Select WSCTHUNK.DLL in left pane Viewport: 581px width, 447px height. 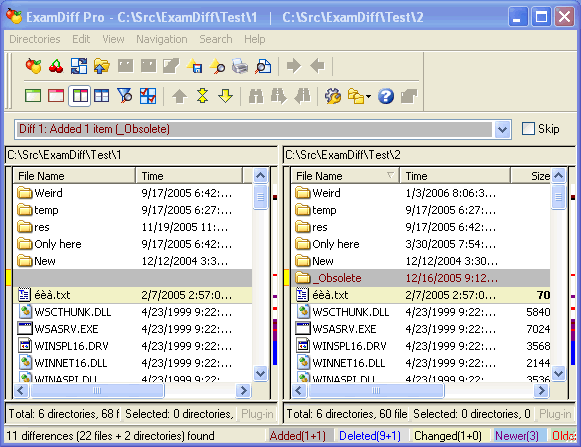tap(133, 312)
